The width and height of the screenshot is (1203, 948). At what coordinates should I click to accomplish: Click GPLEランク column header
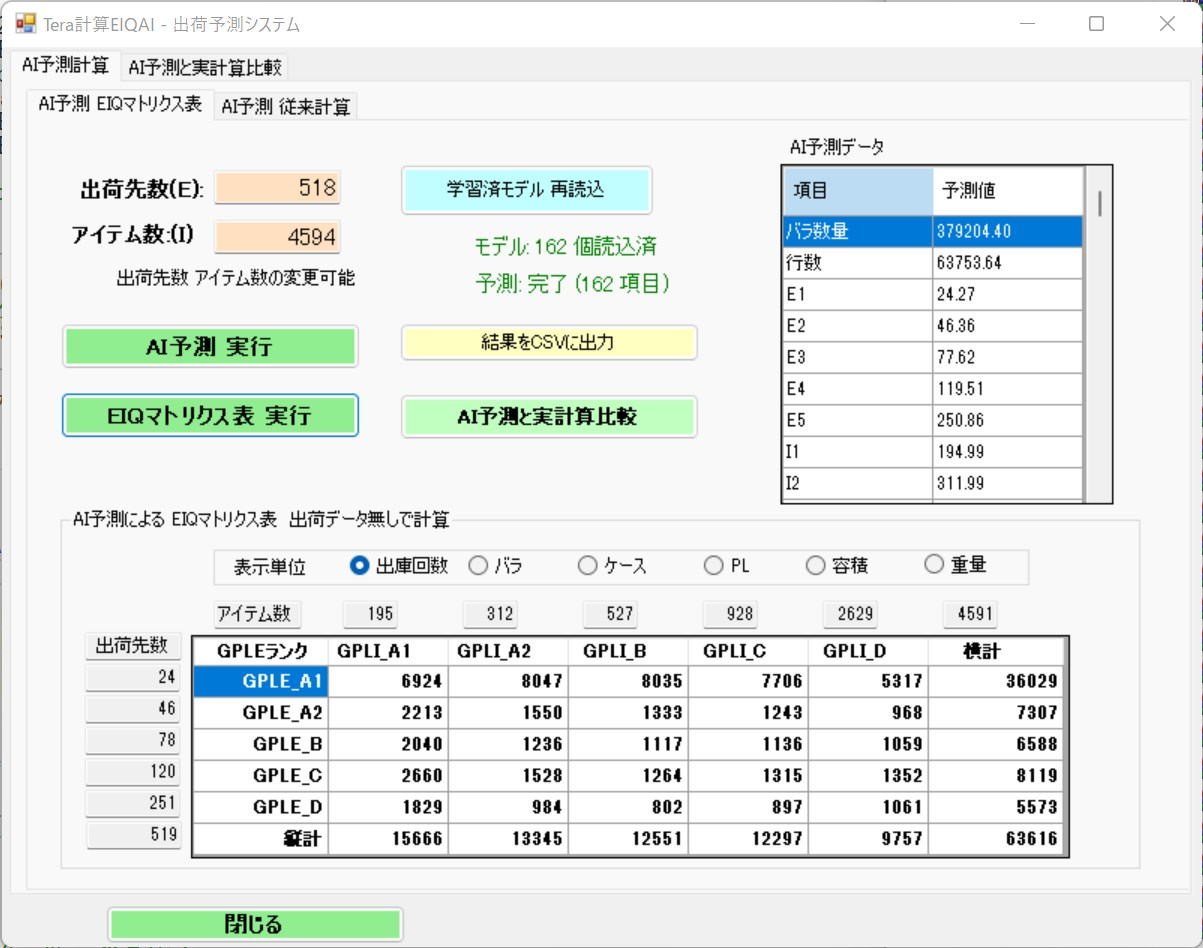click(260, 651)
